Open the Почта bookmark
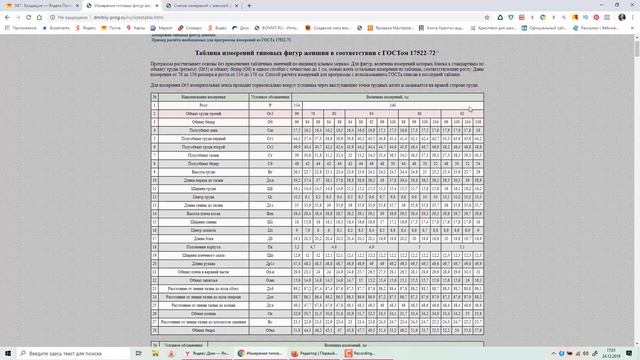 click(x=111, y=28)
